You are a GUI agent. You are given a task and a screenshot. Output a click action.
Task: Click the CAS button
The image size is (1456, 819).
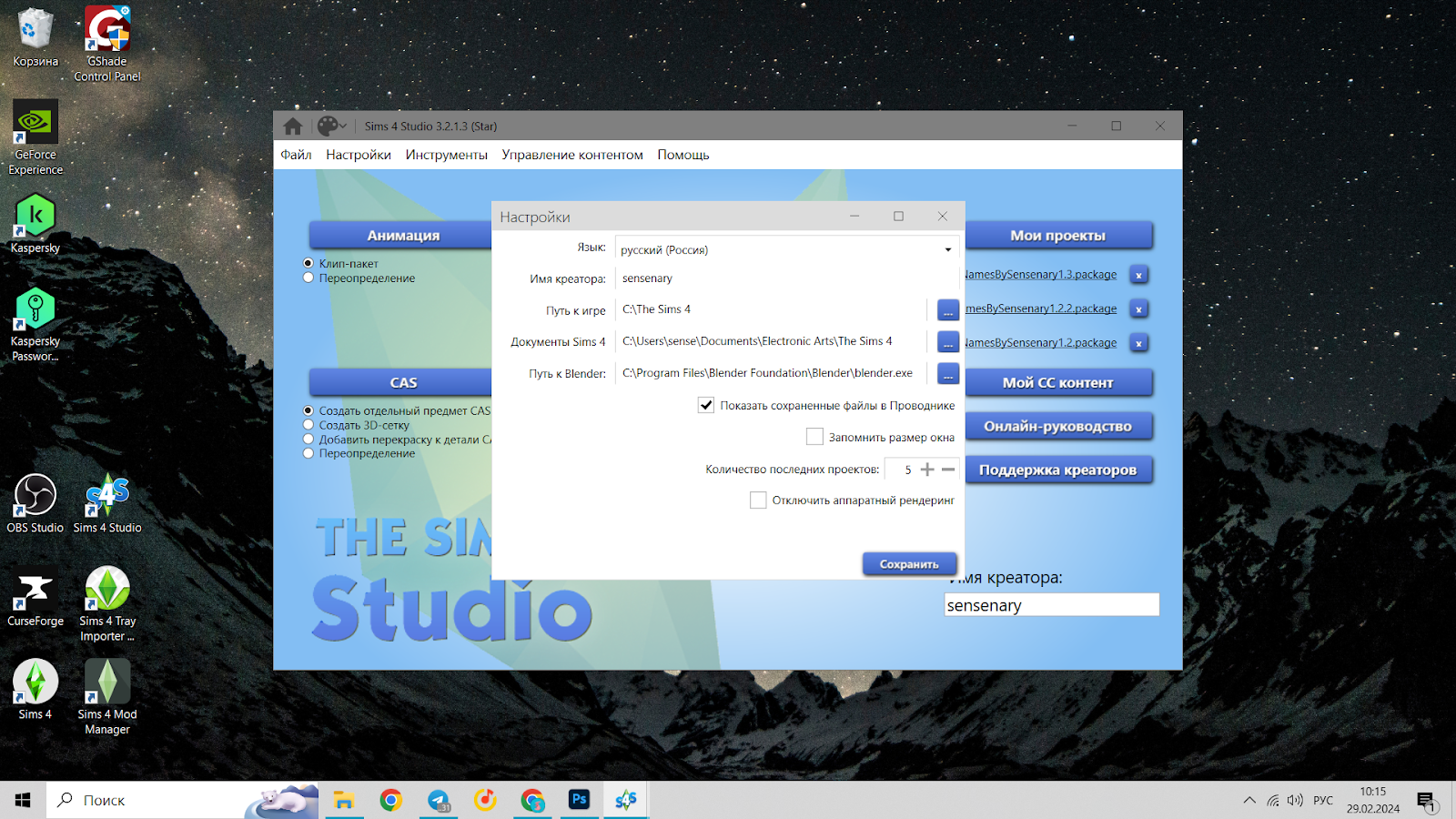point(401,382)
